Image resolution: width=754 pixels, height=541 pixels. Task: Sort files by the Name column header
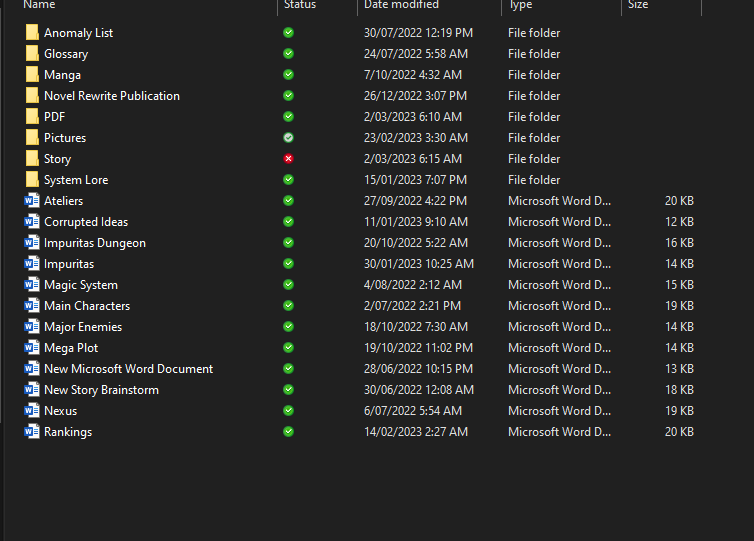[x=40, y=5]
